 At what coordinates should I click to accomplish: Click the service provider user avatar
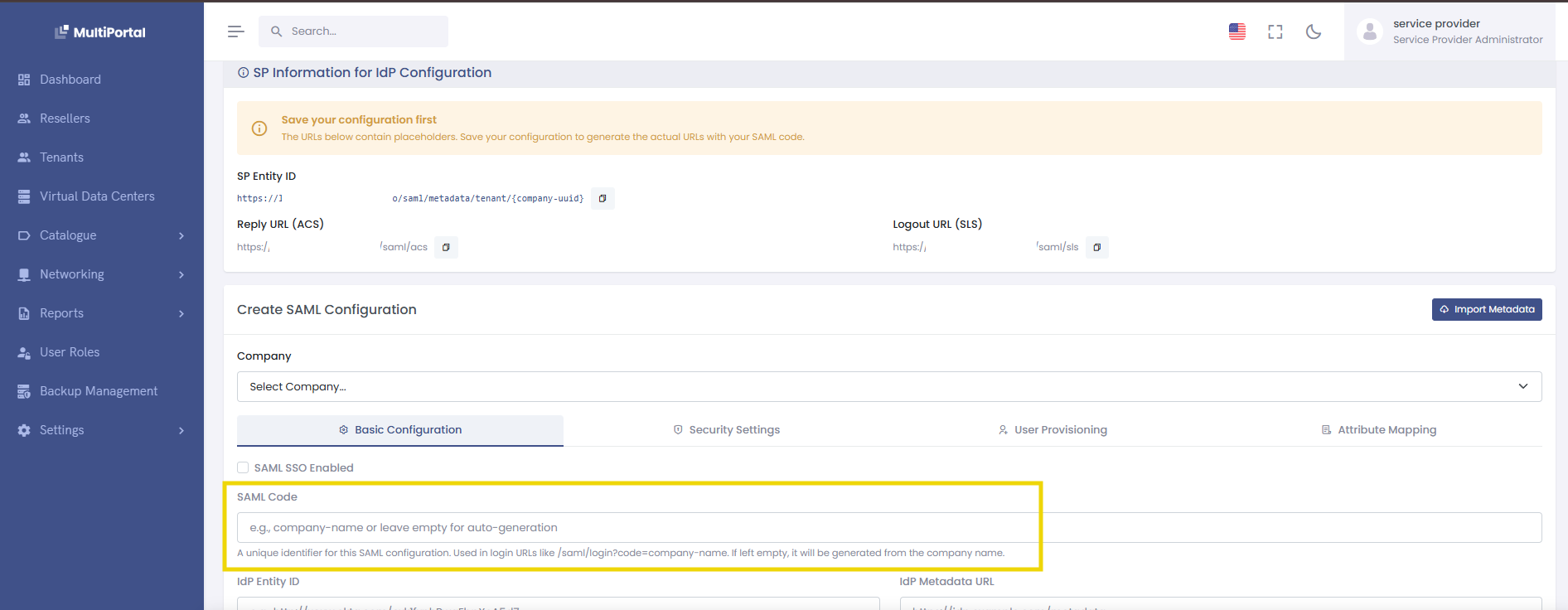point(1369,31)
